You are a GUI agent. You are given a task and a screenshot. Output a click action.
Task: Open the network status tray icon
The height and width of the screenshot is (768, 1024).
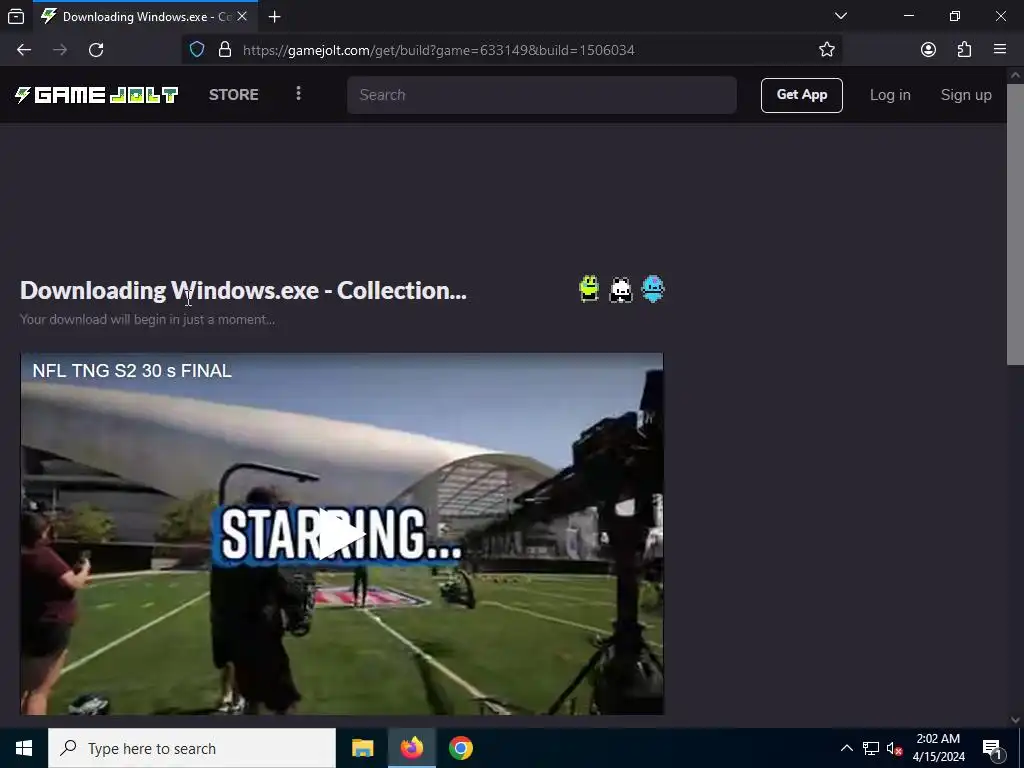(x=871, y=748)
